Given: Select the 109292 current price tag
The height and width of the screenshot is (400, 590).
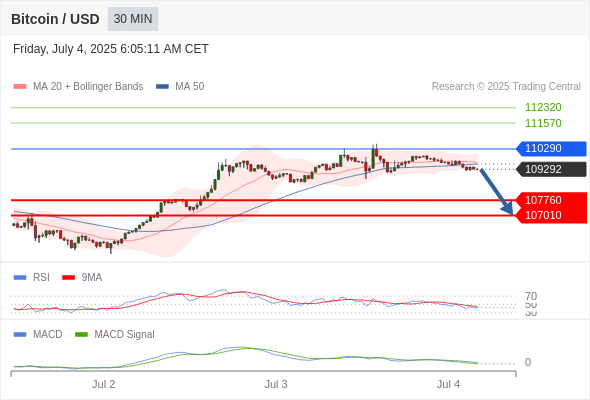Looking at the screenshot, I should click(551, 169).
